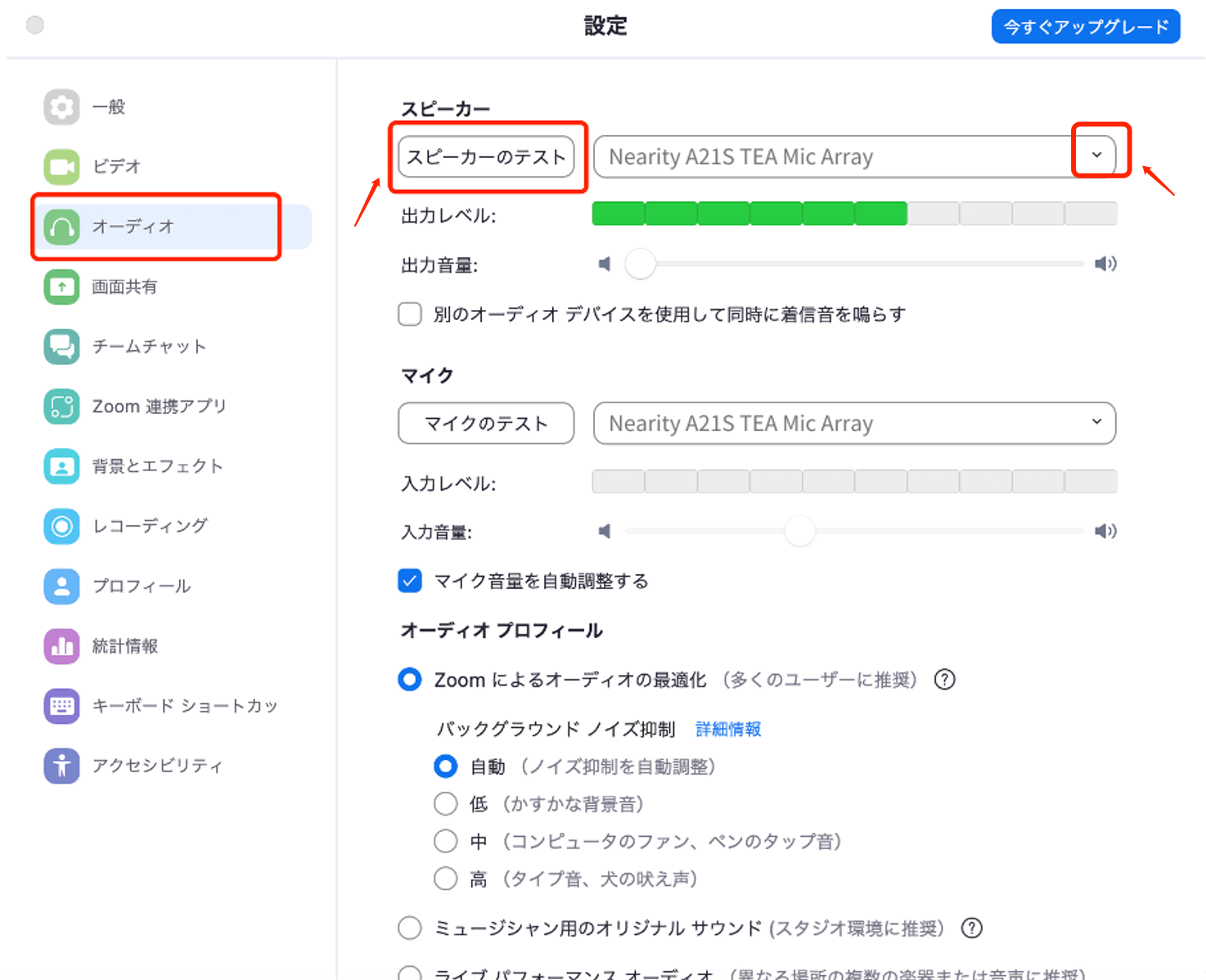1206x980 pixels.
Task: Open the 詳細情報 link for noise suppression
Action: coord(727,728)
